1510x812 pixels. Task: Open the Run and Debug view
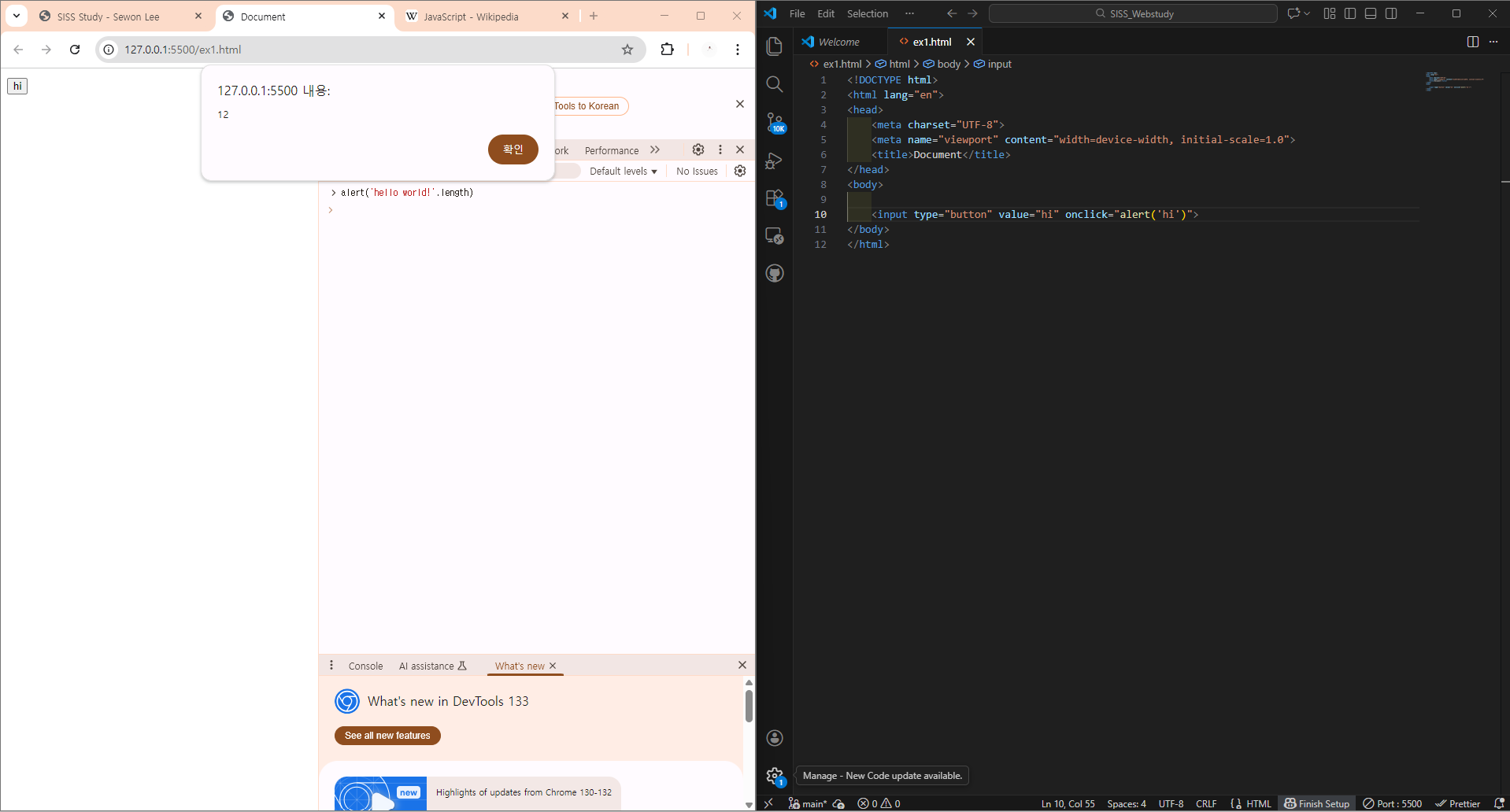point(775,161)
